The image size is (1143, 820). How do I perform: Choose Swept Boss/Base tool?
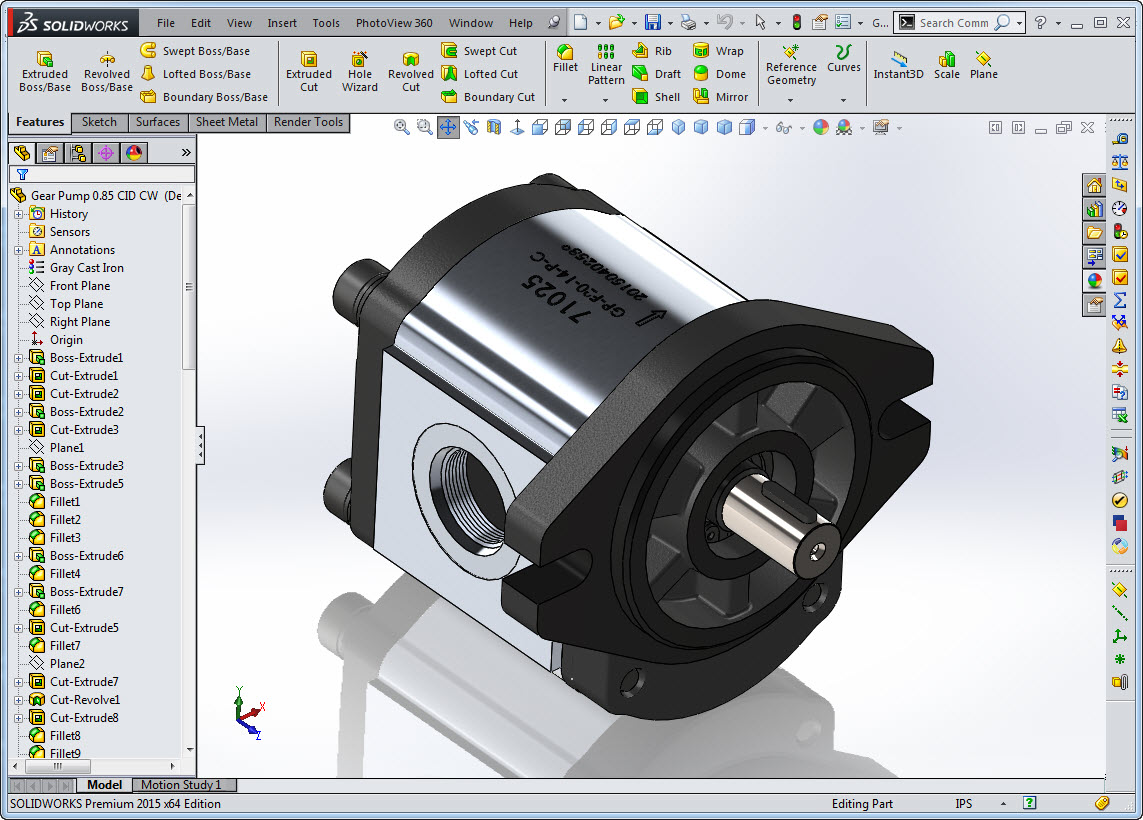point(195,50)
